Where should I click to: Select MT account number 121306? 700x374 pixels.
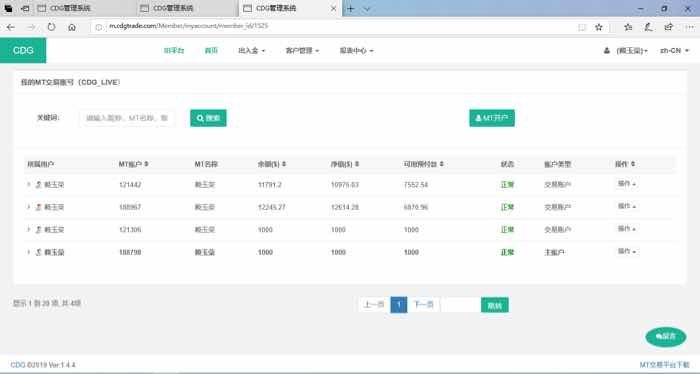click(x=130, y=230)
